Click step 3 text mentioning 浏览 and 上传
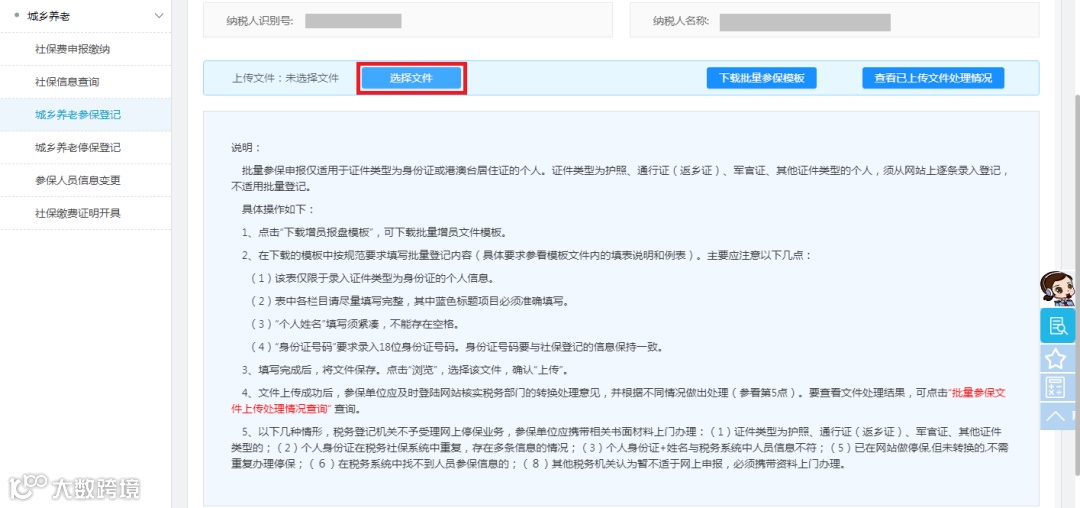1080x508 pixels. click(405, 370)
